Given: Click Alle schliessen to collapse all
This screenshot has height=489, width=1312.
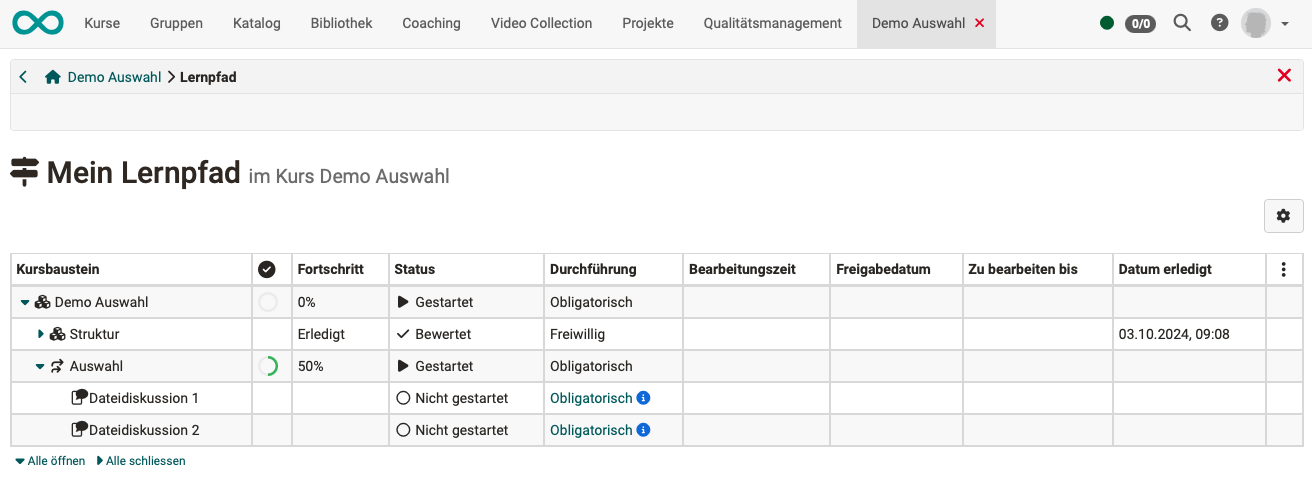Looking at the screenshot, I should coord(141,461).
